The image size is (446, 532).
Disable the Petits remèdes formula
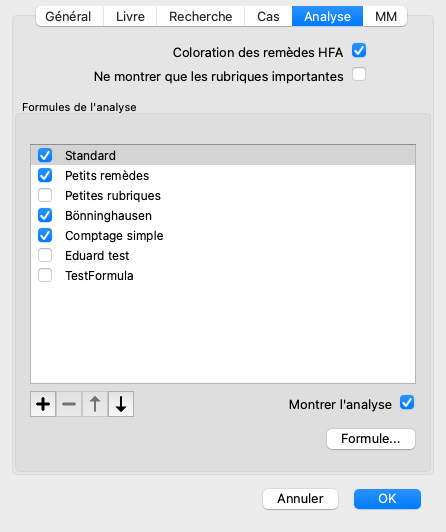tap(45, 175)
